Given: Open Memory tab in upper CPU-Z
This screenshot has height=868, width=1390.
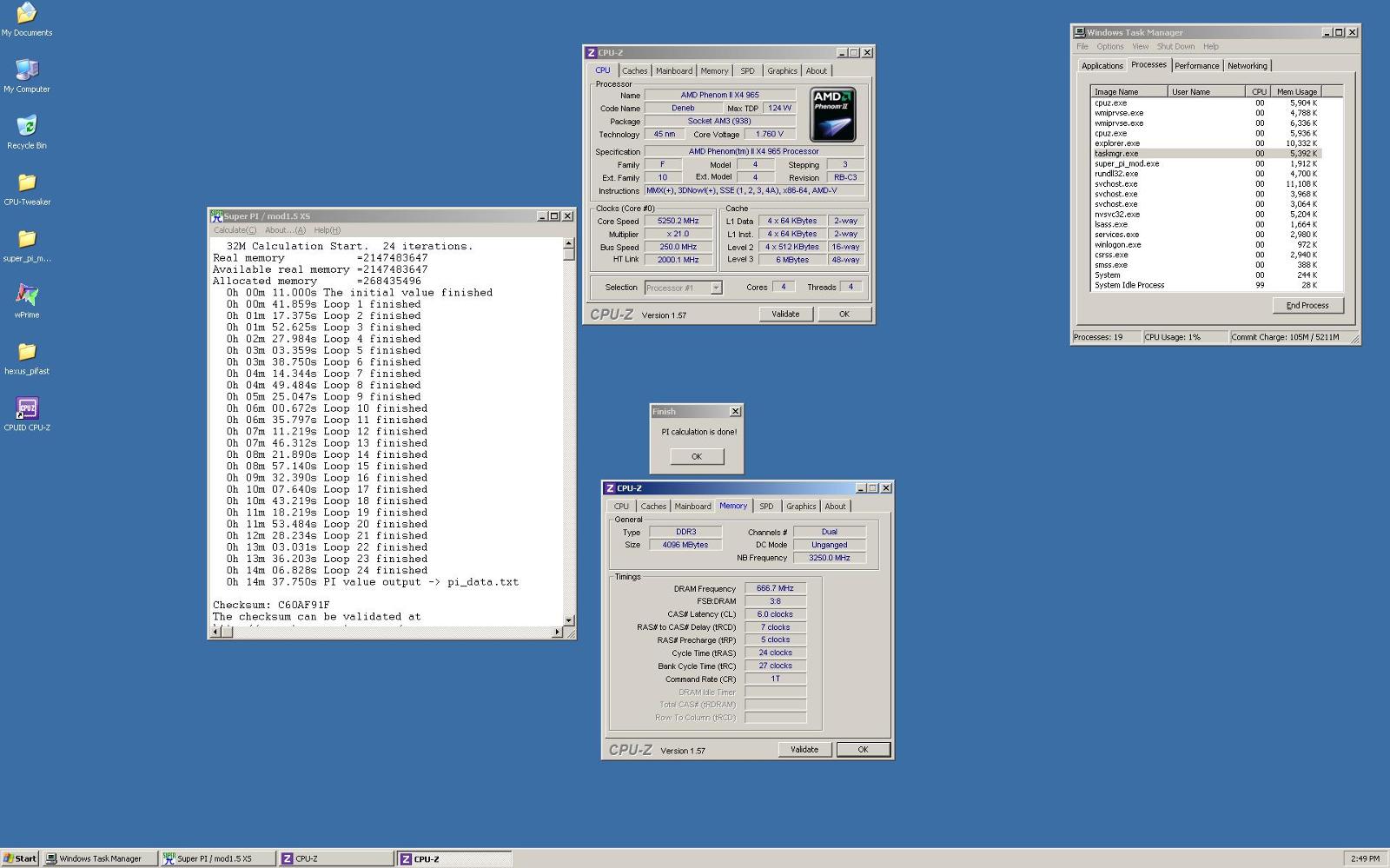Looking at the screenshot, I should click(x=714, y=71).
